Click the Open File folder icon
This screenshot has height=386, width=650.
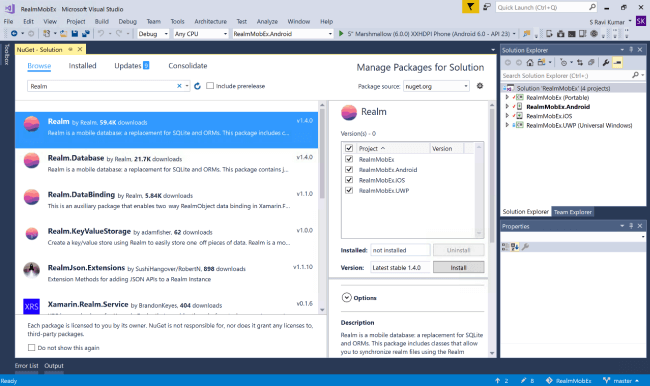[x=63, y=34]
